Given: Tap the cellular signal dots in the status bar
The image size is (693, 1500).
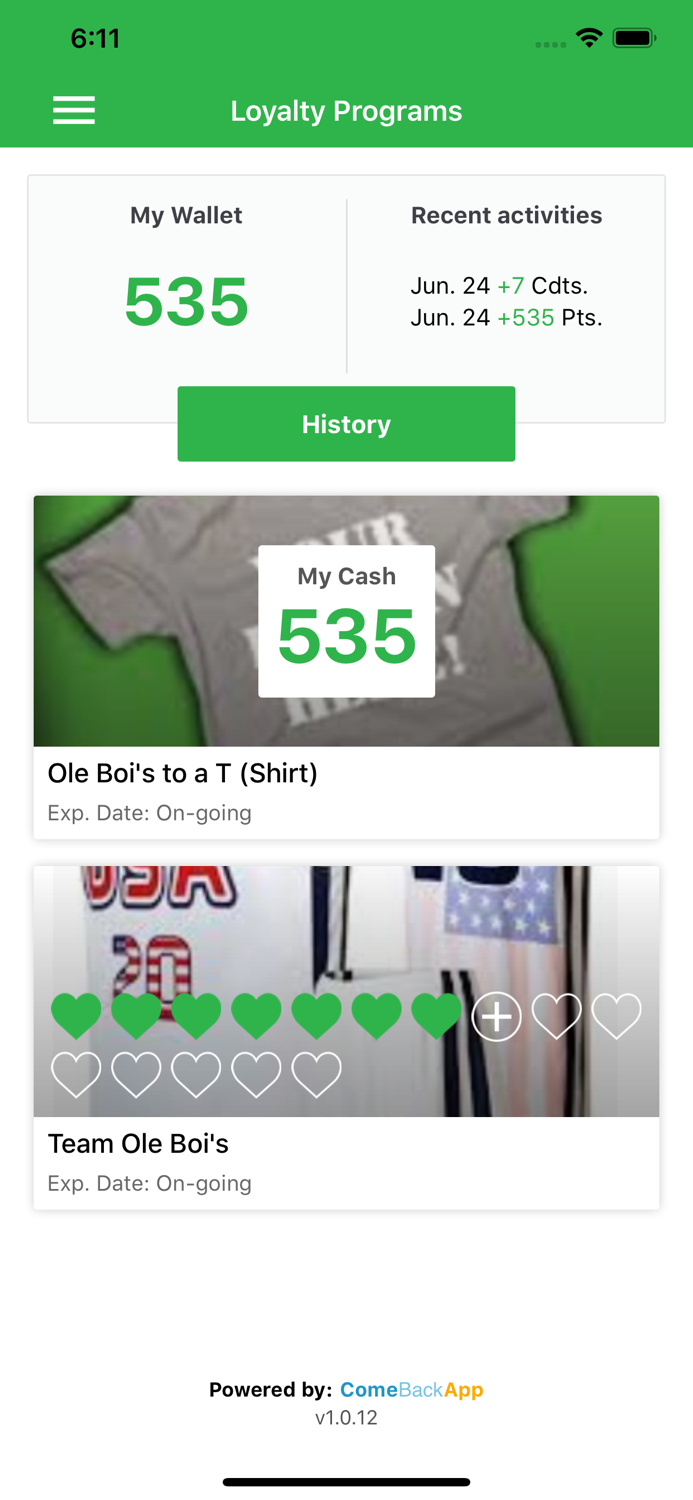Looking at the screenshot, I should [550, 44].
